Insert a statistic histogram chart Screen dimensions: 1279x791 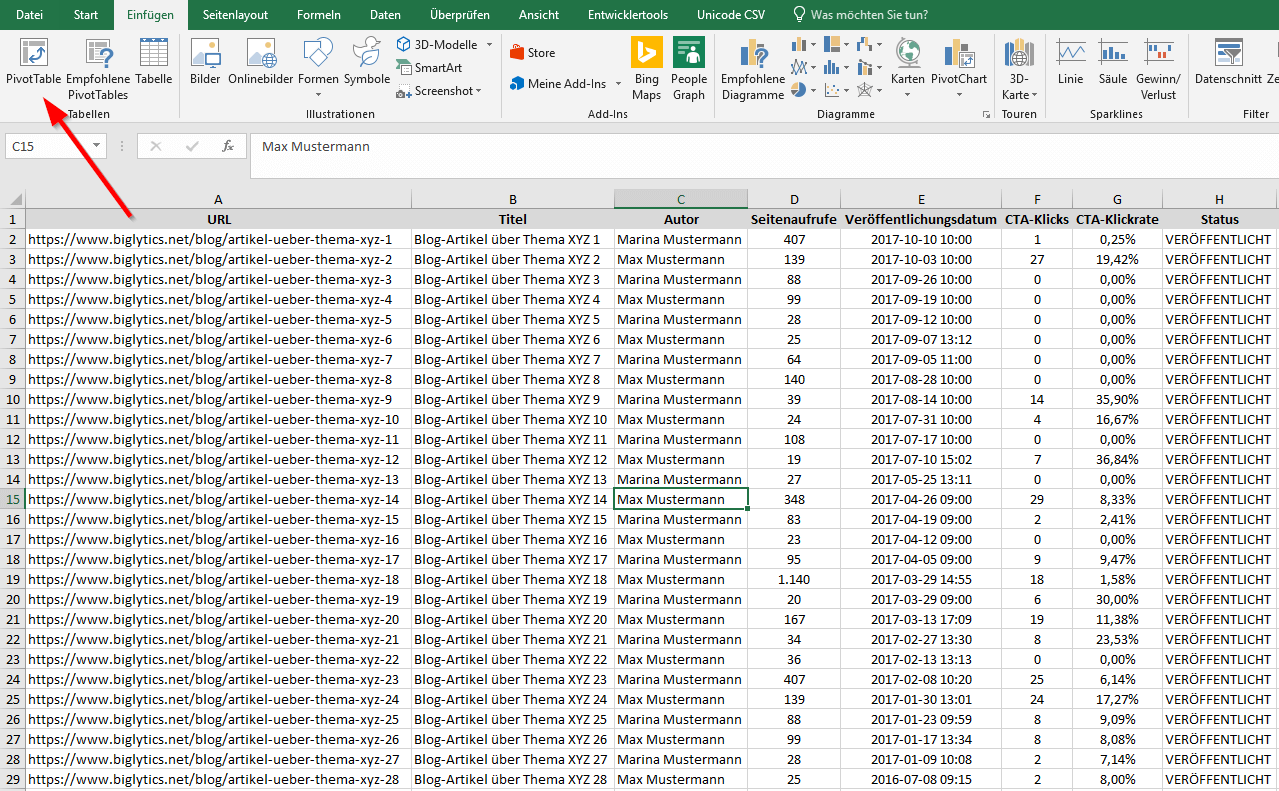[834, 68]
